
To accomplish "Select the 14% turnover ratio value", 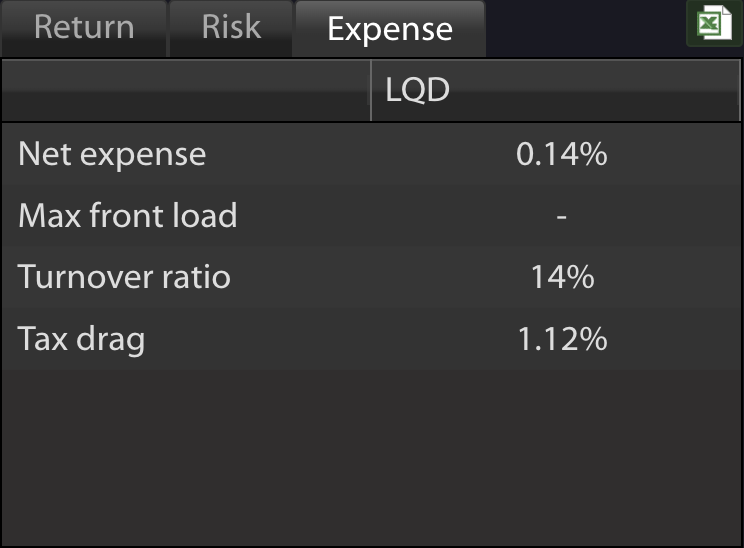I will pos(562,277).
